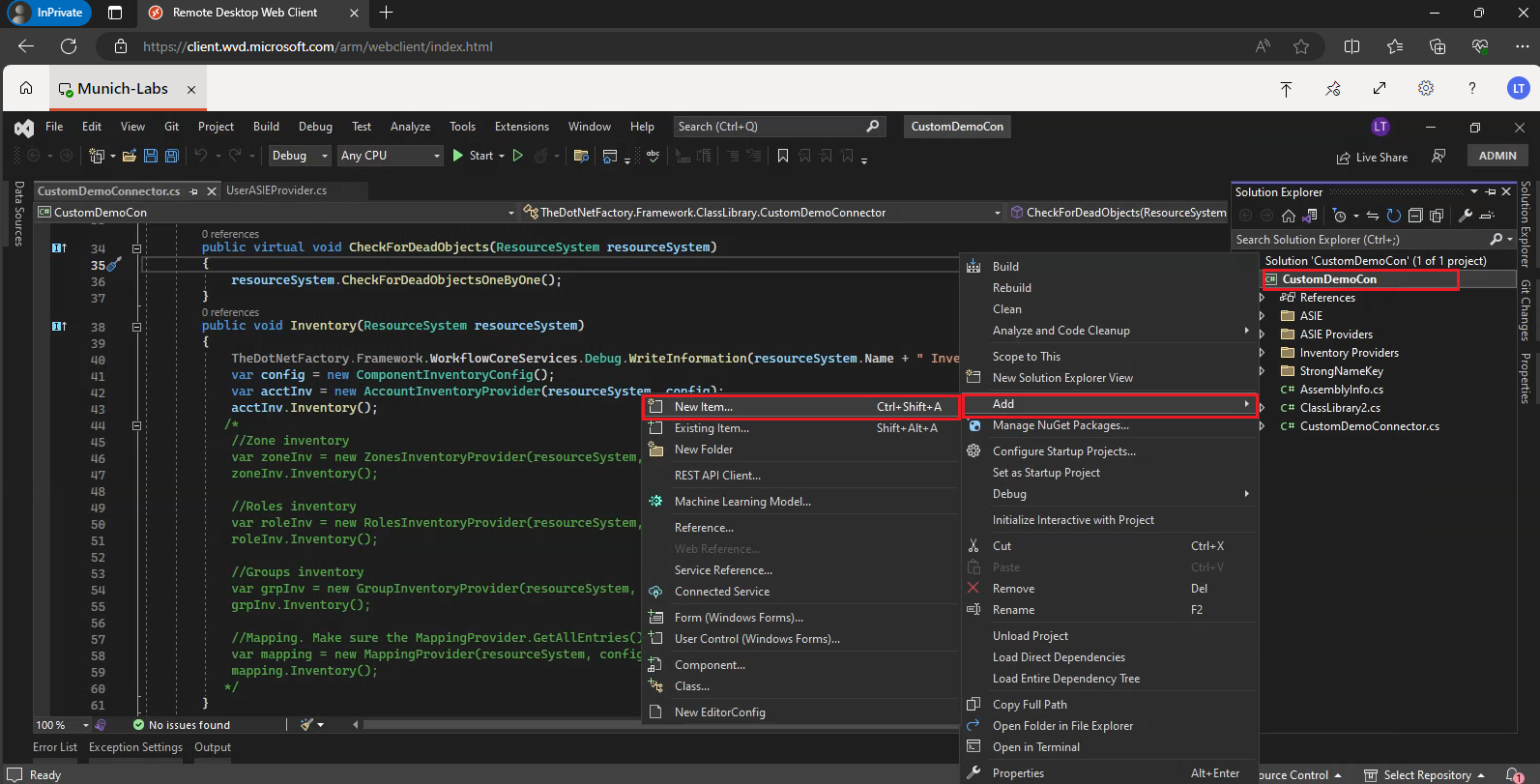The image size is (1540, 784).
Task: Click the Search (Ctrl+Q) box
Action: 779,127
